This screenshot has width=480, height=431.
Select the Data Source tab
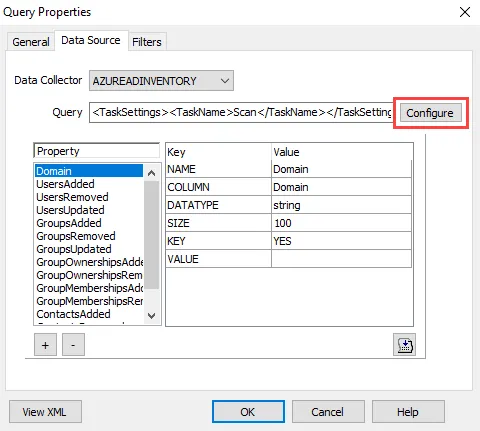pos(91,40)
